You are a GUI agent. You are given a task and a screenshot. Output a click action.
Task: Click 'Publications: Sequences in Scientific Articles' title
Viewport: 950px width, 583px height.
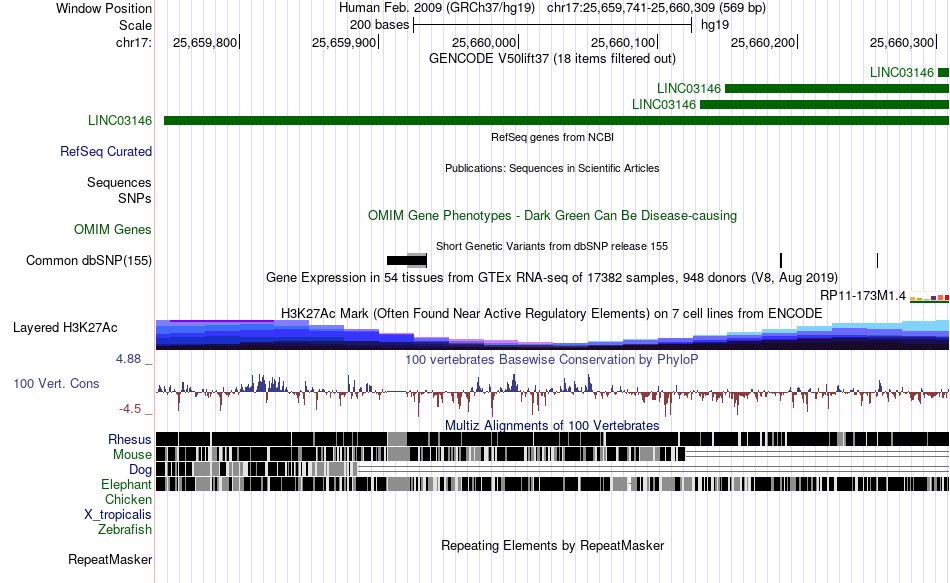click(553, 168)
